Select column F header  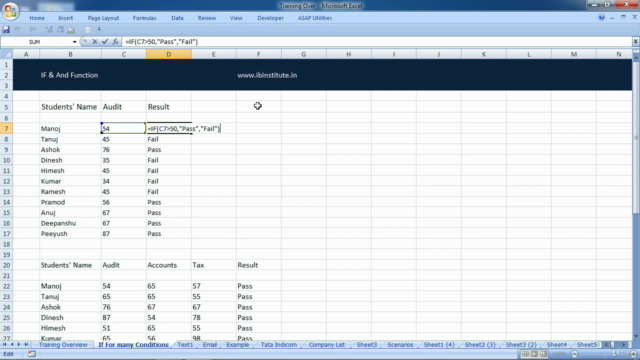(258, 54)
